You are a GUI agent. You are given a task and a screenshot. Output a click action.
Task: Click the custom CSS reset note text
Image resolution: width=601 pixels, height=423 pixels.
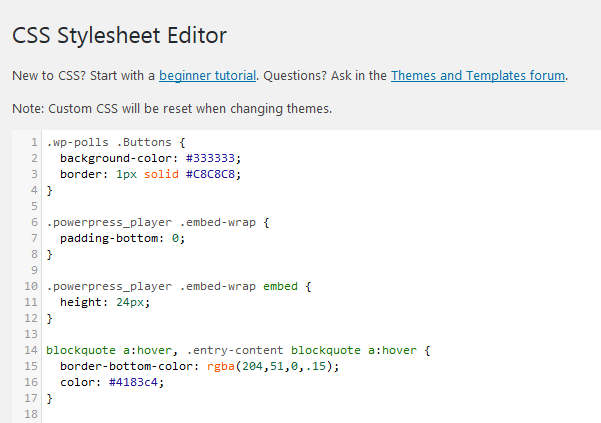[x=171, y=108]
